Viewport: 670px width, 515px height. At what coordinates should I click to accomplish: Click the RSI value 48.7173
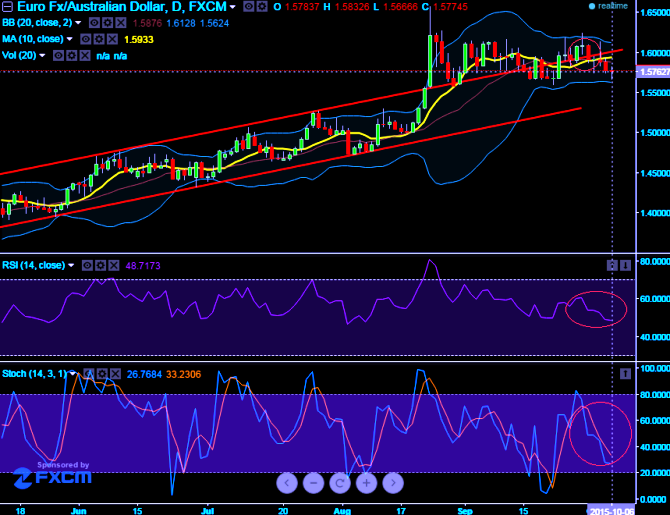[x=143, y=266]
